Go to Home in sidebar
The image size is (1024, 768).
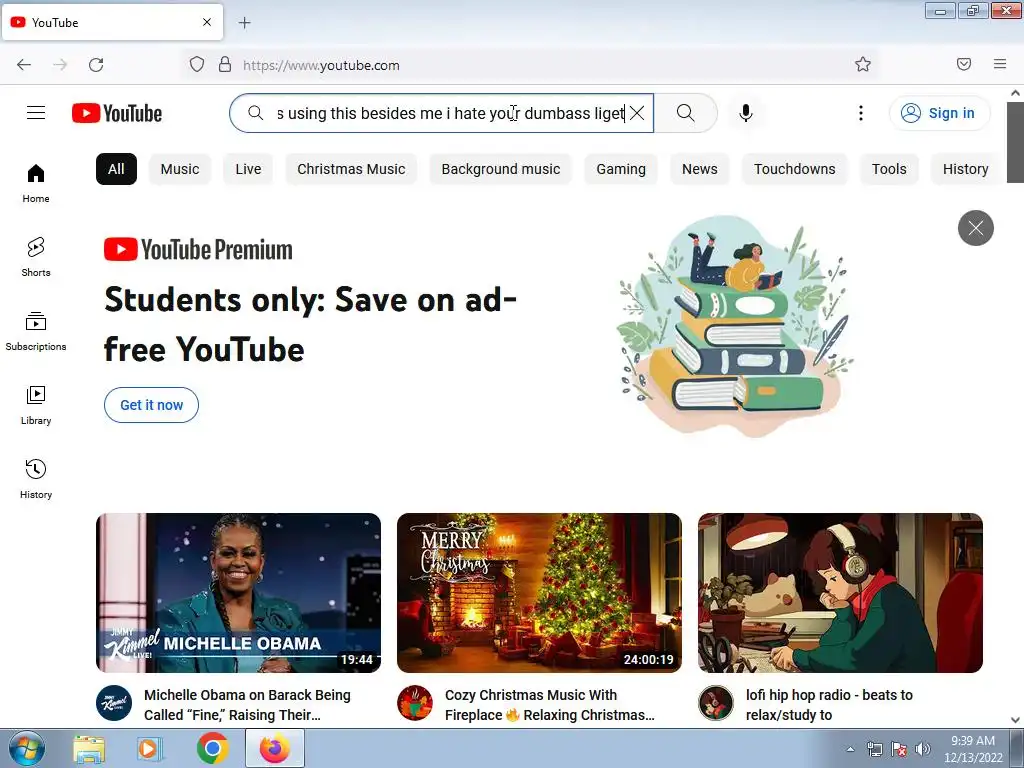(x=36, y=184)
